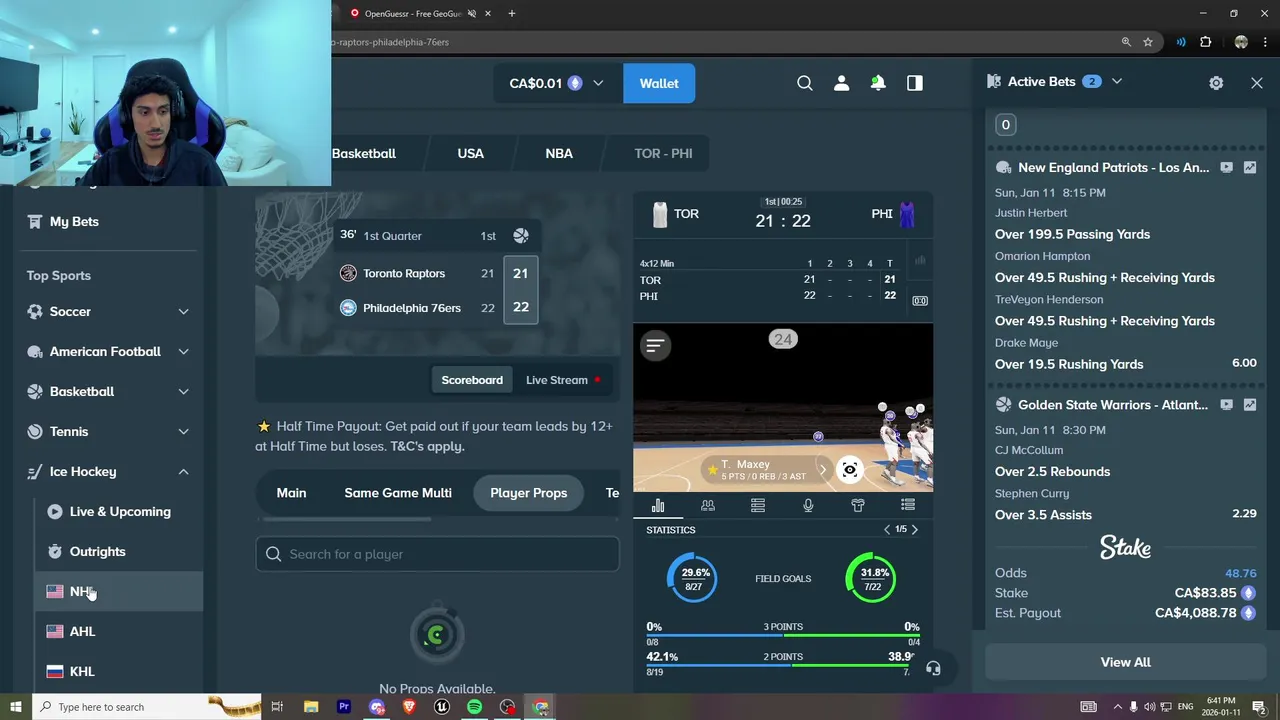Go to USA breadcrumb
This screenshot has width=1280, height=720.
coord(470,153)
